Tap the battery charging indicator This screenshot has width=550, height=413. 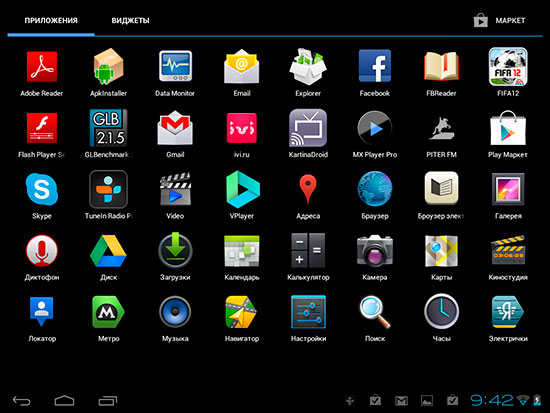537,400
